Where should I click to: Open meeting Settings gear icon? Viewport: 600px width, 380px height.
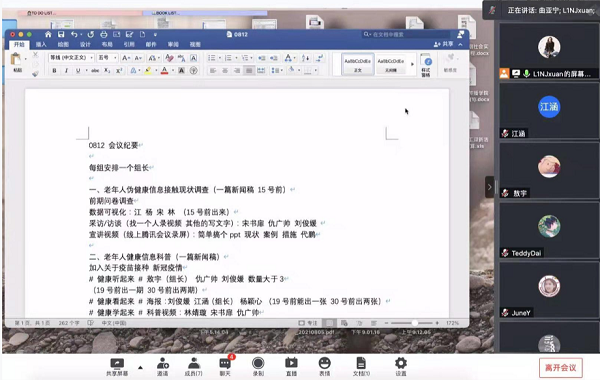(x=401, y=367)
